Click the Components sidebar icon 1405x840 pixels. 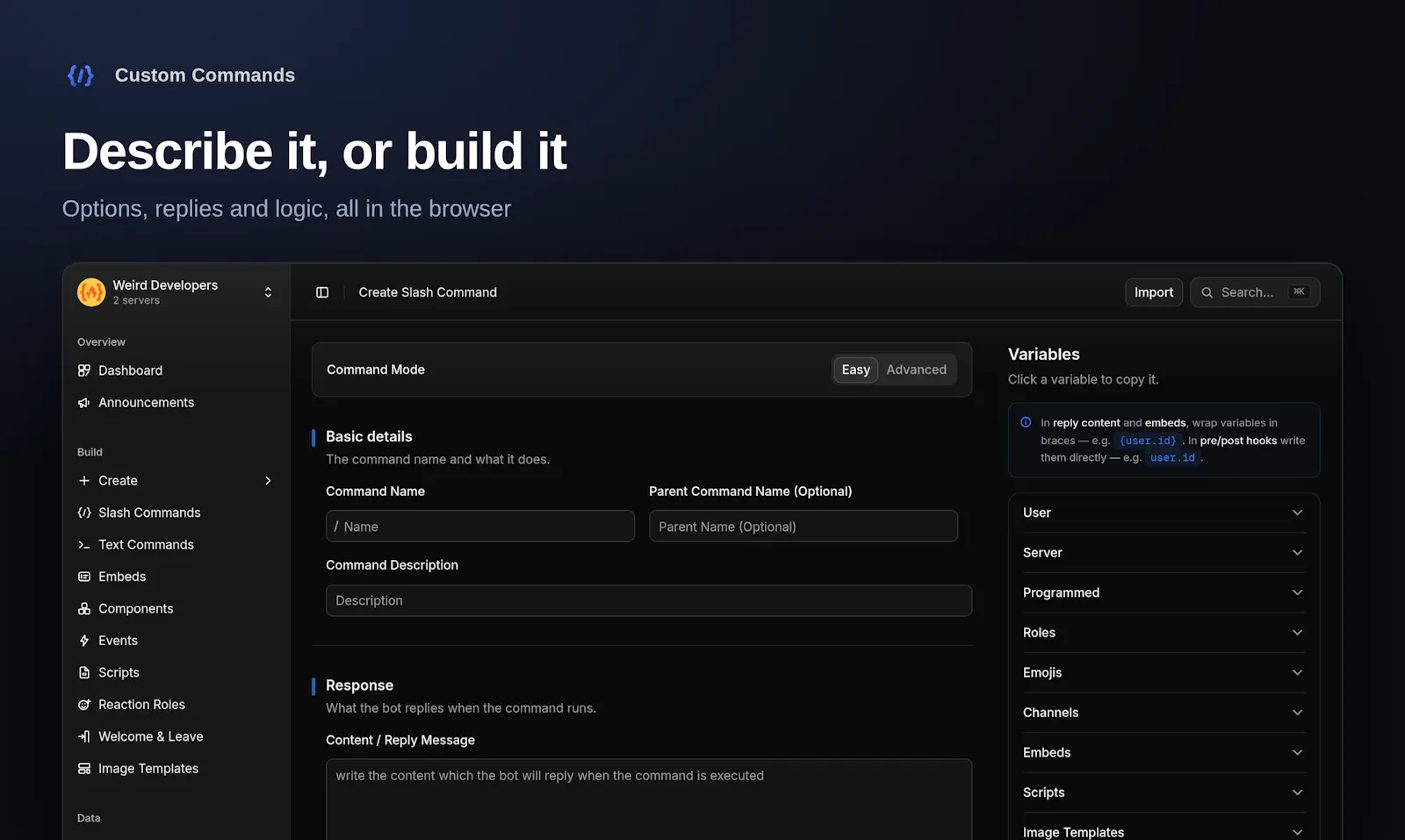[x=84, y=609]
